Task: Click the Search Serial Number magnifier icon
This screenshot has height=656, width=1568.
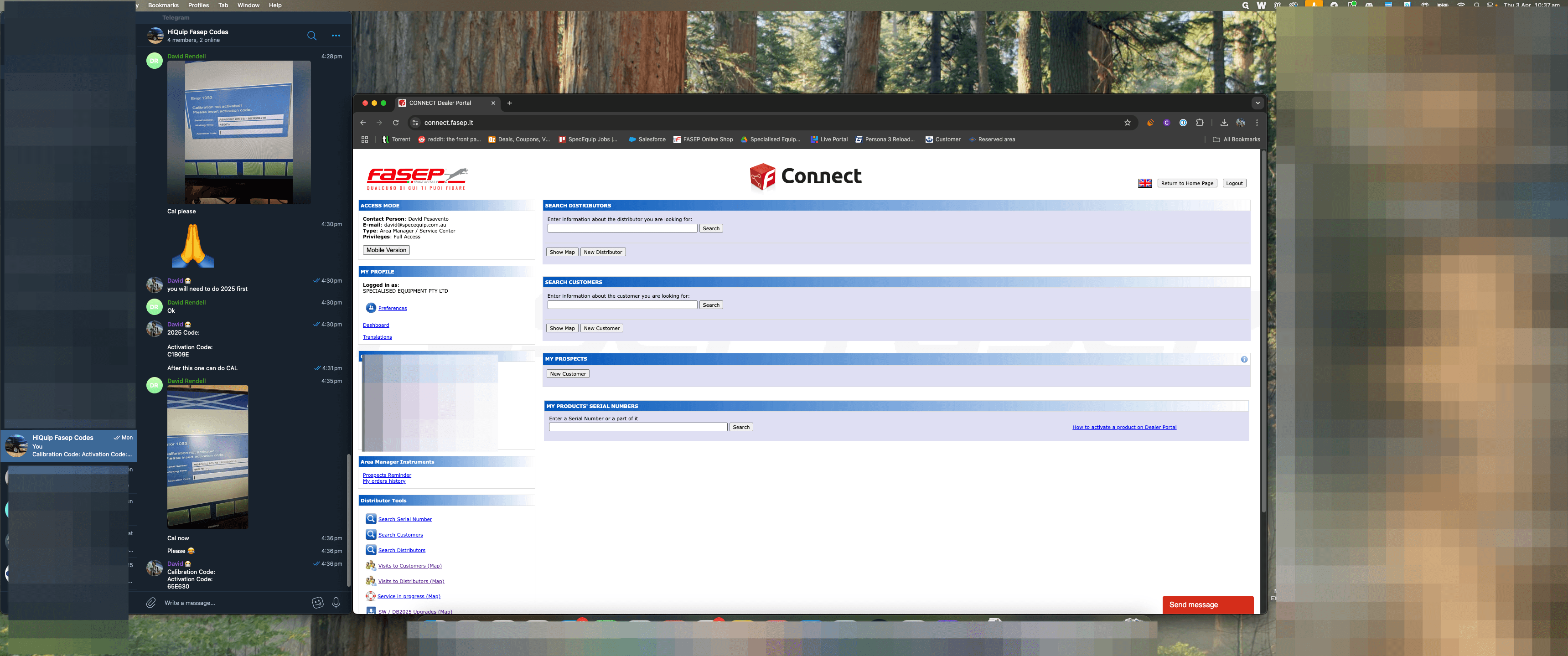Action: tap(371, 519)
